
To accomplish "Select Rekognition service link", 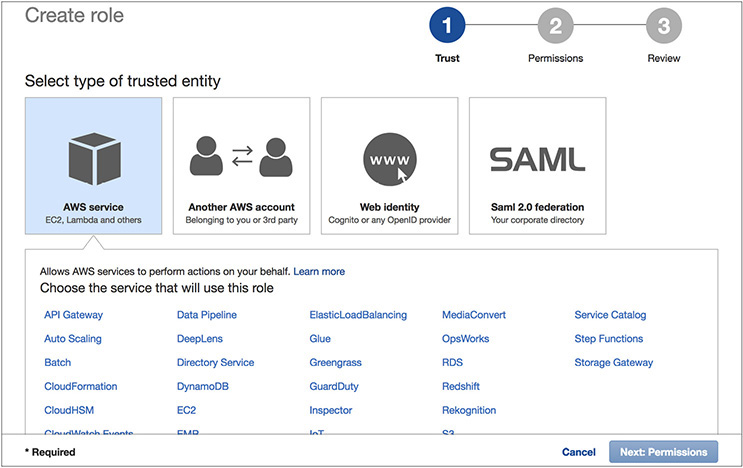I will pos(469,410).
